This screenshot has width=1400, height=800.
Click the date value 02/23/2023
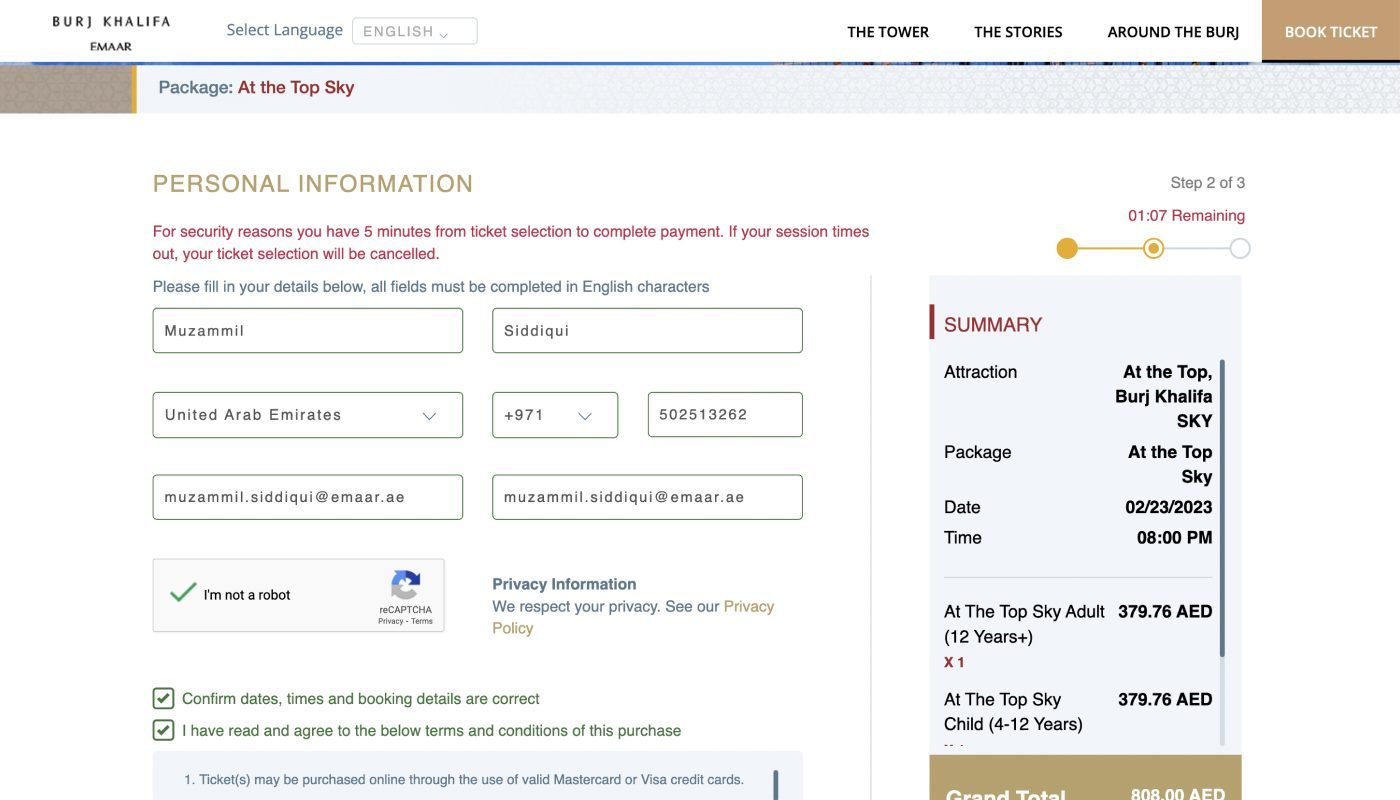(1168, 507)
